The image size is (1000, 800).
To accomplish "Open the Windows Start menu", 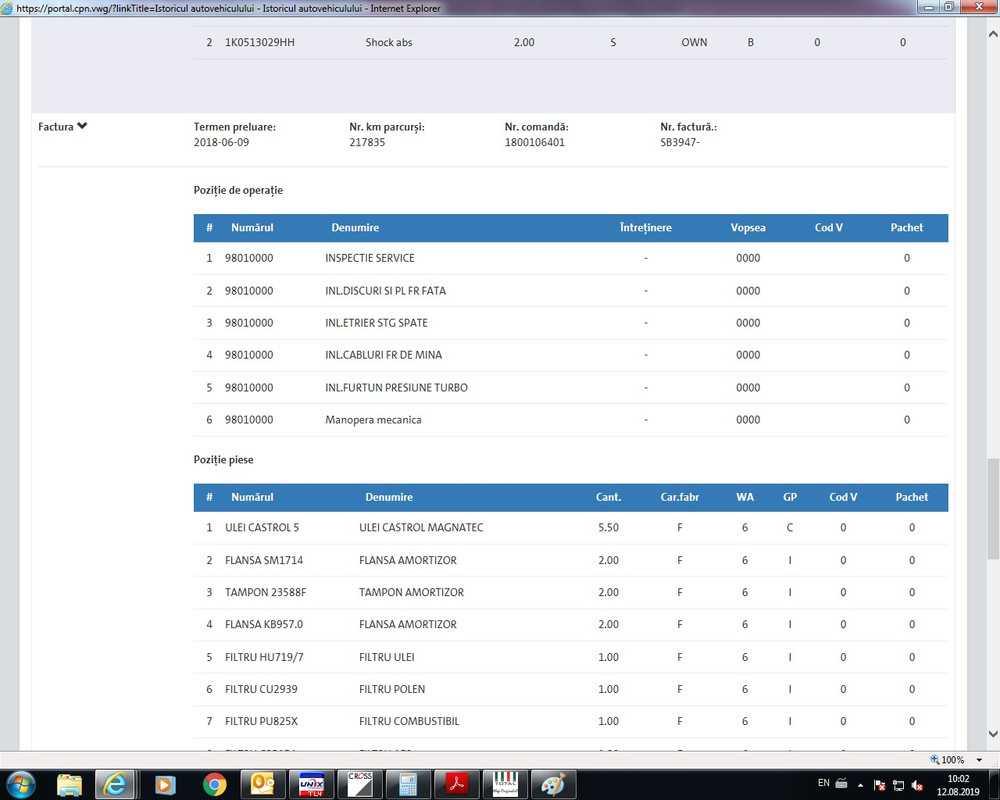I will click(20, 784).
